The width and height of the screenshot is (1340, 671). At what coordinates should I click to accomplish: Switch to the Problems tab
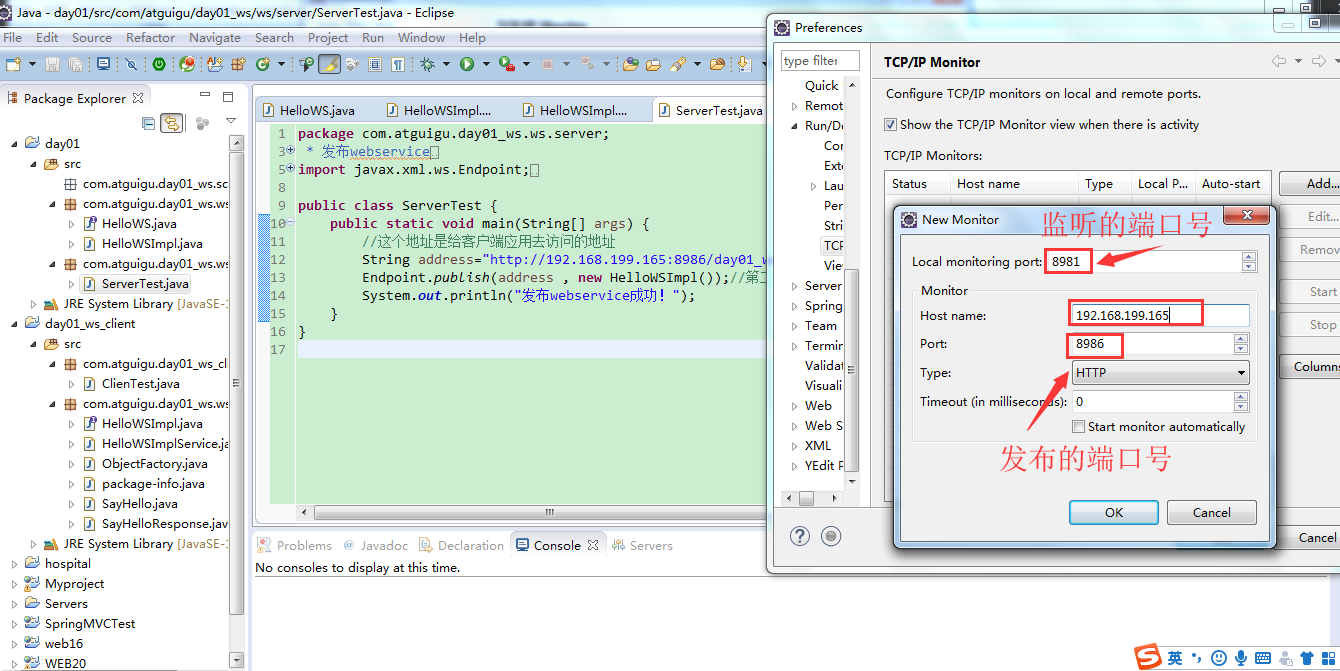[295, 545]
